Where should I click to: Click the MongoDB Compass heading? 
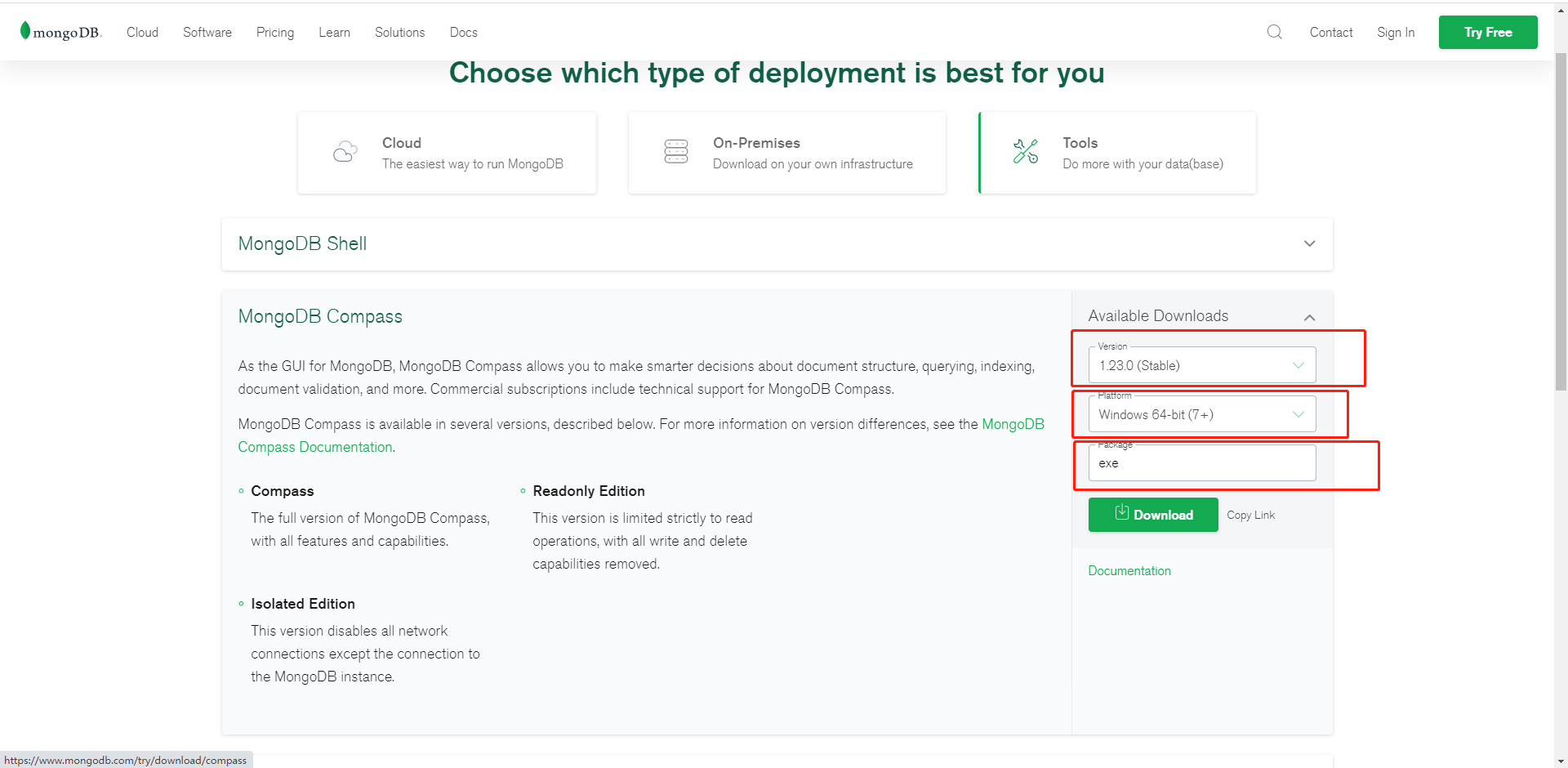click(320, 316)
